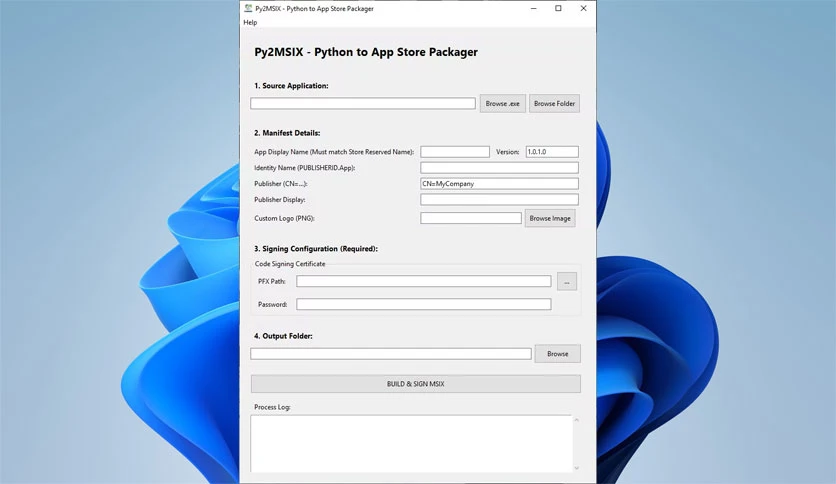Click the BUILD & SIGN MSIX button
Image resolution: width=836 pixels, height=484 pixels.
(x=416, y=384)
